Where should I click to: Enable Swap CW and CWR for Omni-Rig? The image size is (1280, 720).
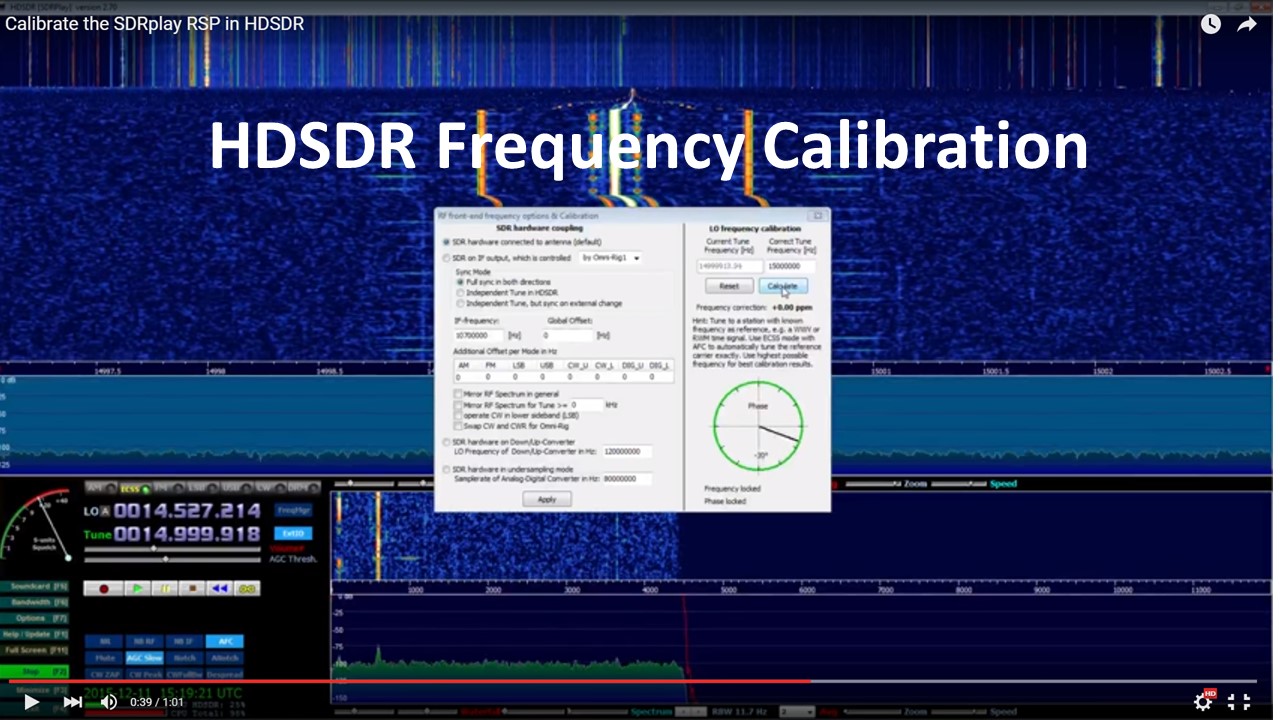coord(458,426)
